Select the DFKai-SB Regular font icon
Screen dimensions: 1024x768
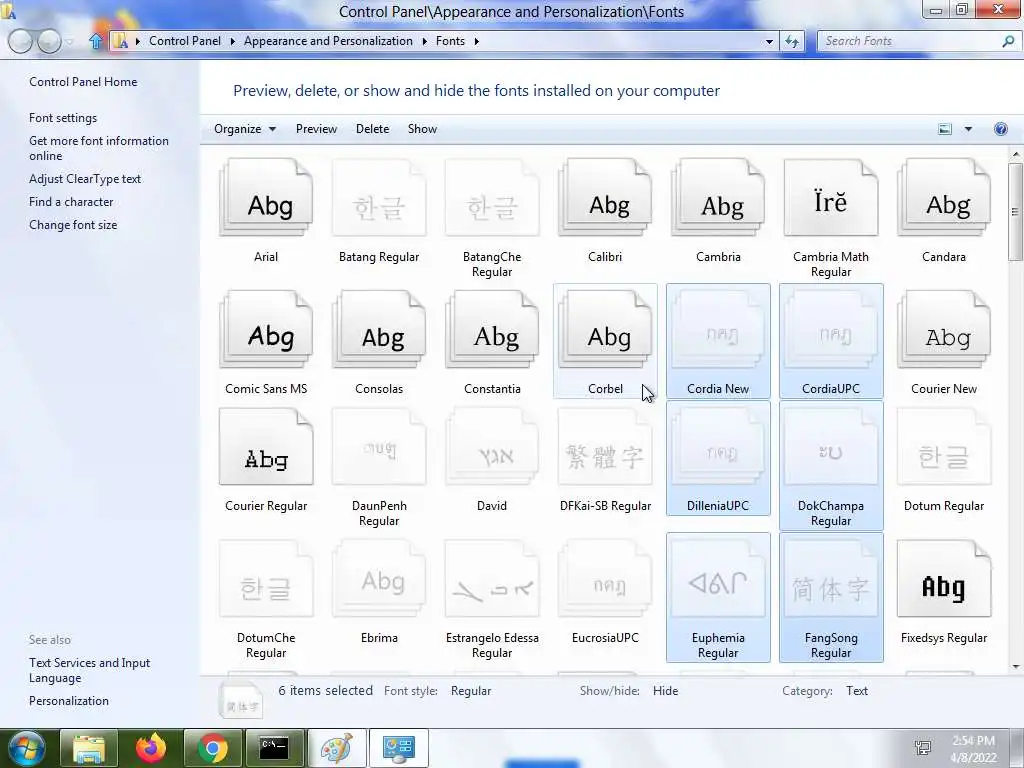click(x=605, y=447)
